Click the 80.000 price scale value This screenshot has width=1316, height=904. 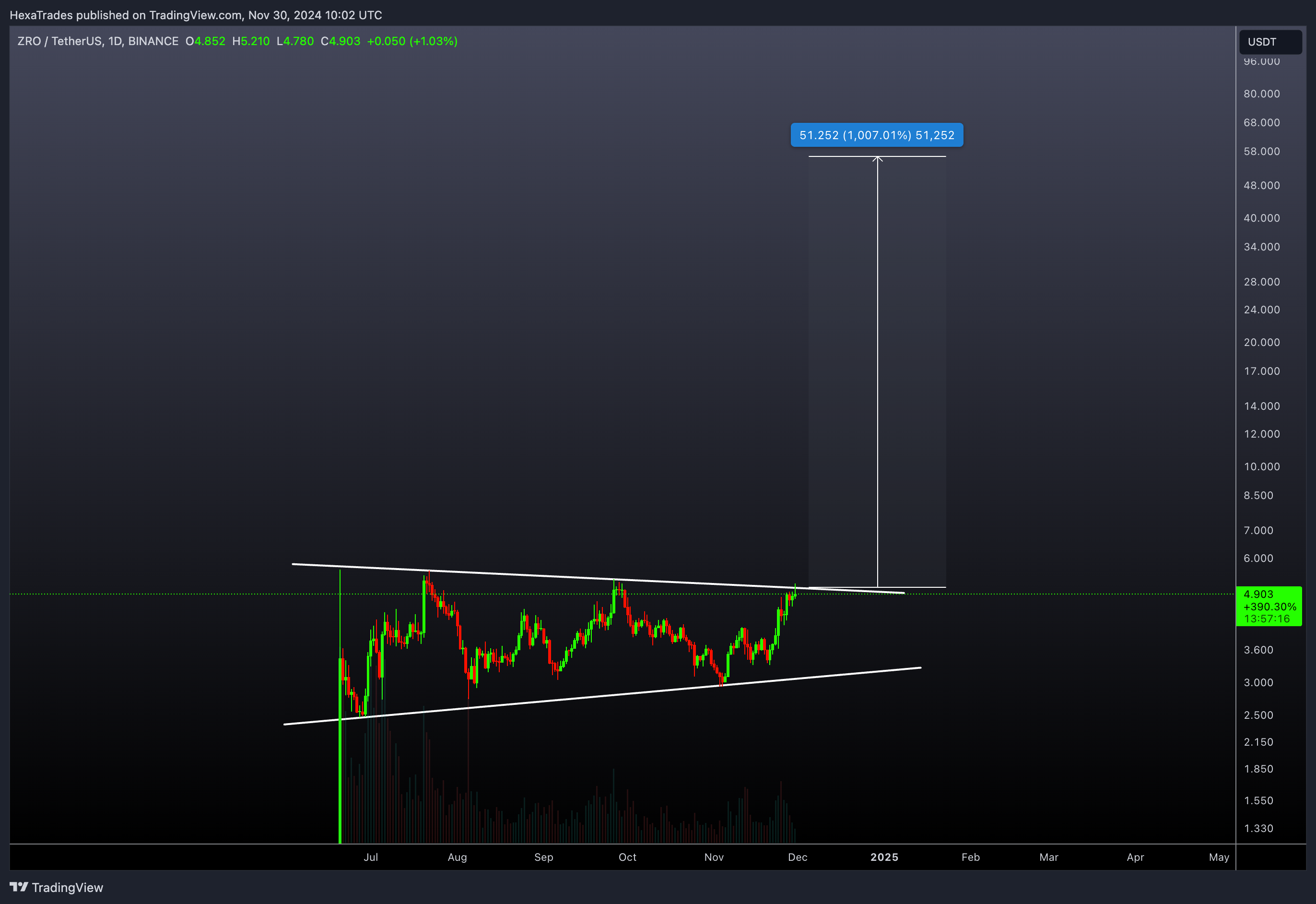click(x=1262, y=94)
